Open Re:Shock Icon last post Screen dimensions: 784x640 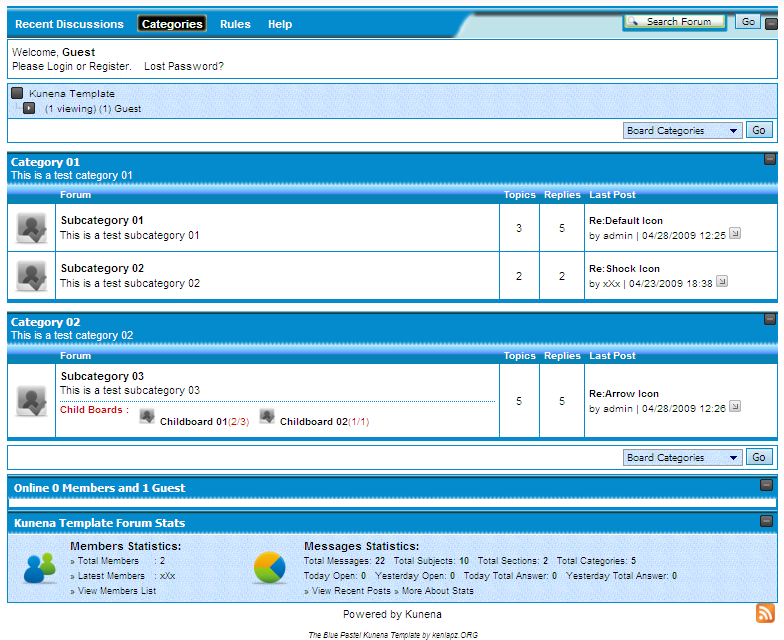pyautogui.click(x=624, y=268)
